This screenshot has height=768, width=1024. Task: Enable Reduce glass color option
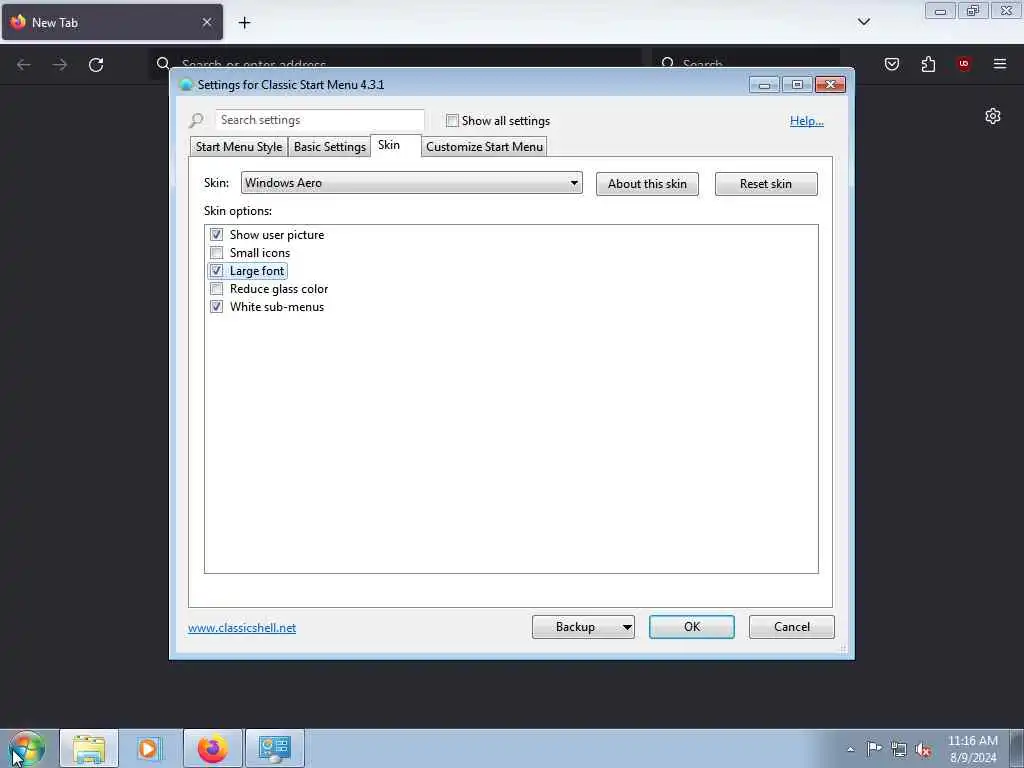coord(216,289)
